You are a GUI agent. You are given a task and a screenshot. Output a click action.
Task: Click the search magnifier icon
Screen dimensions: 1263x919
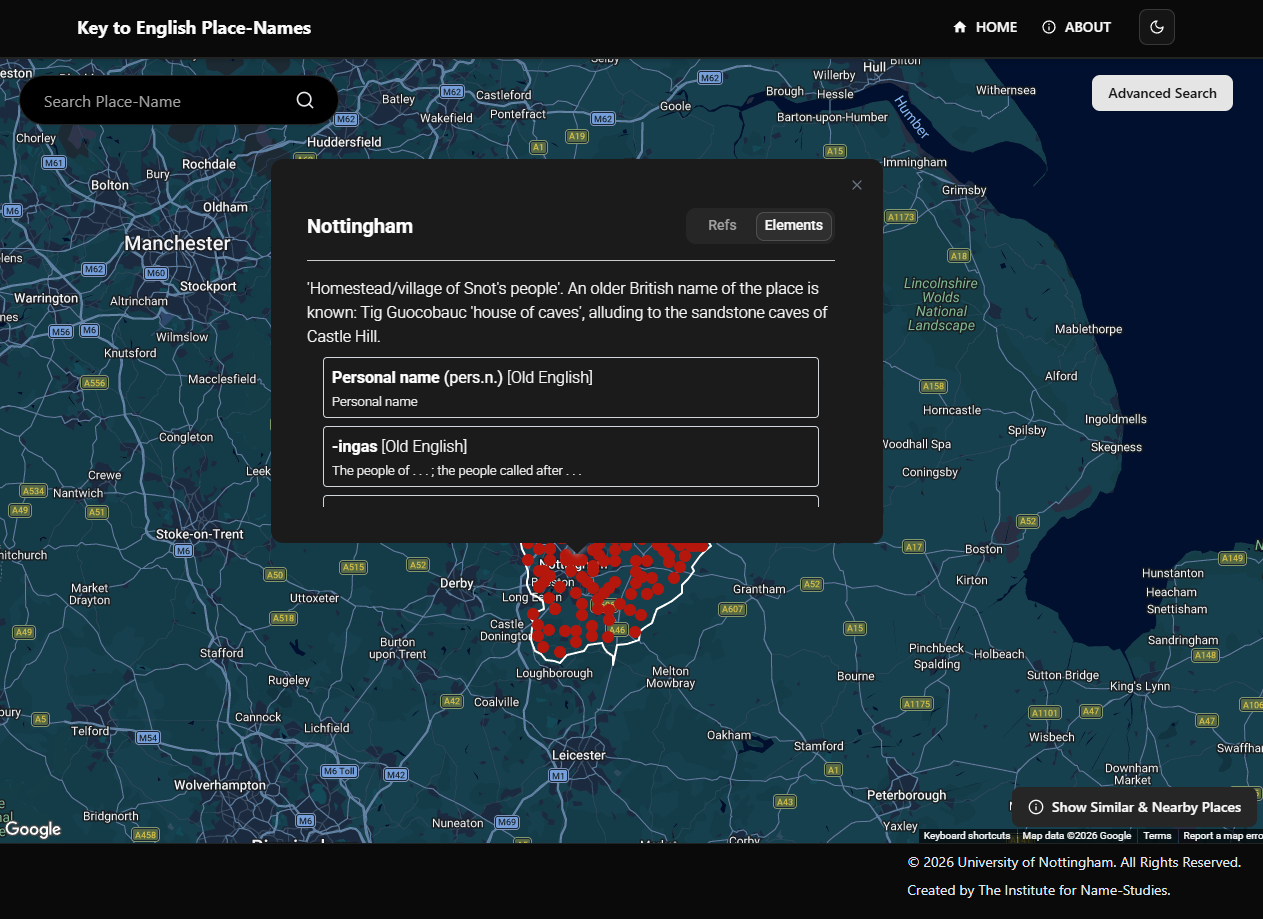pyautogui.click(x=305, y=100)
